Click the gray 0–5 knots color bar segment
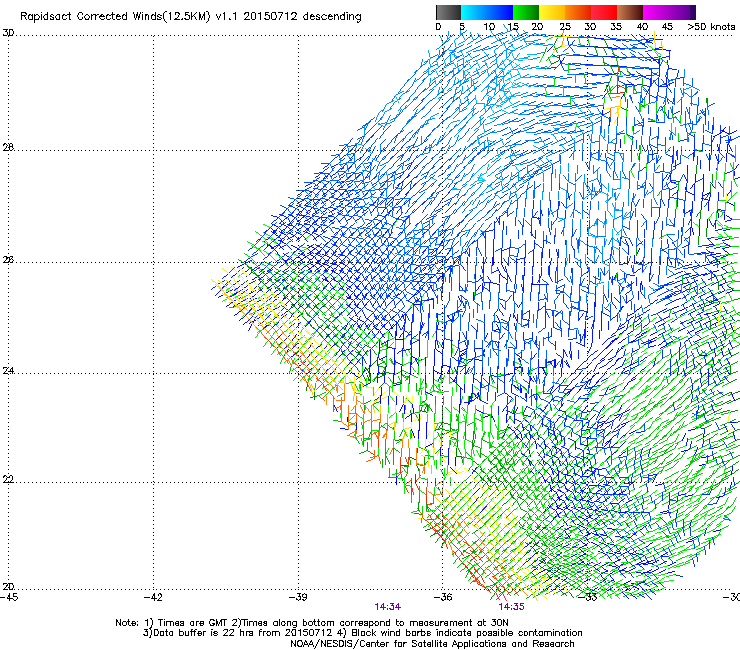 [x=448, y=12]
